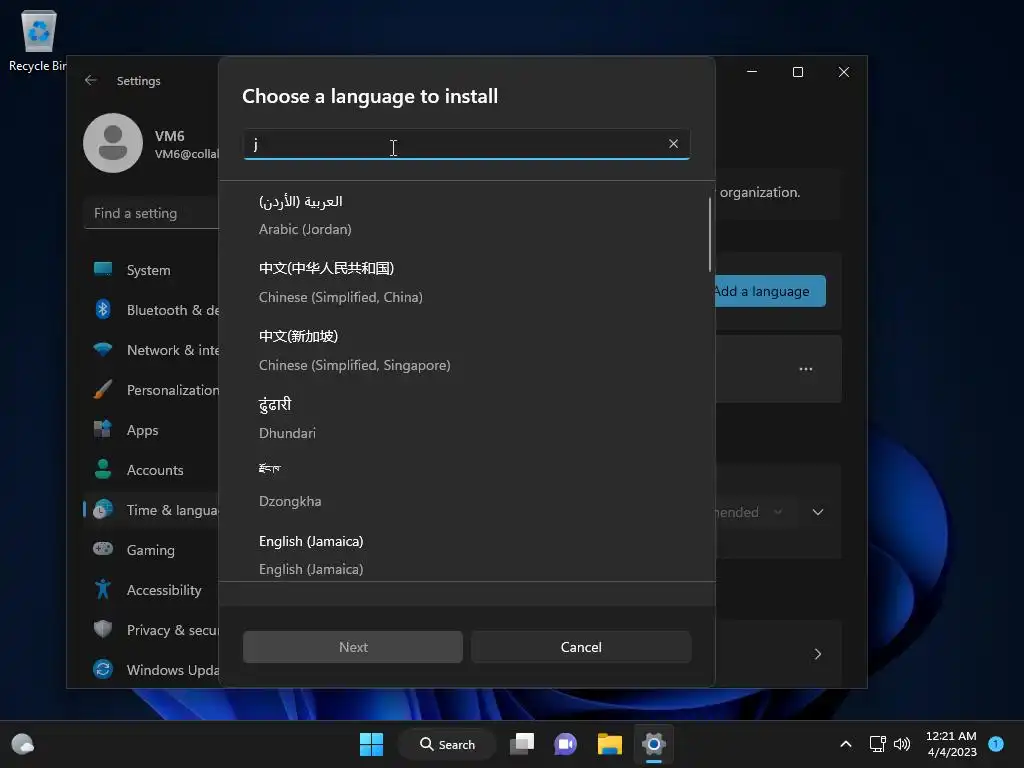Minimize the Settings window
The image size is (1024, 768).
pos(752,72)
